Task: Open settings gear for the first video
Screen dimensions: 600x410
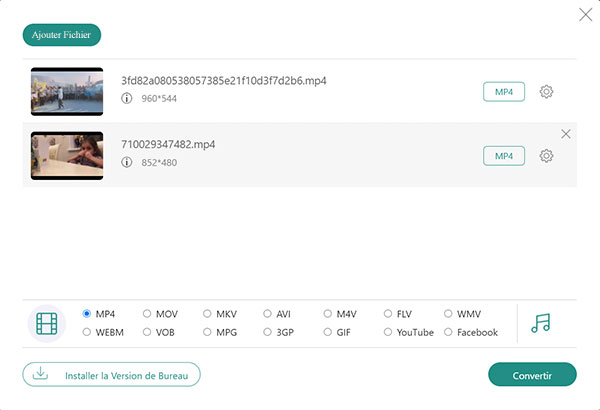Action: click(546, 92)
